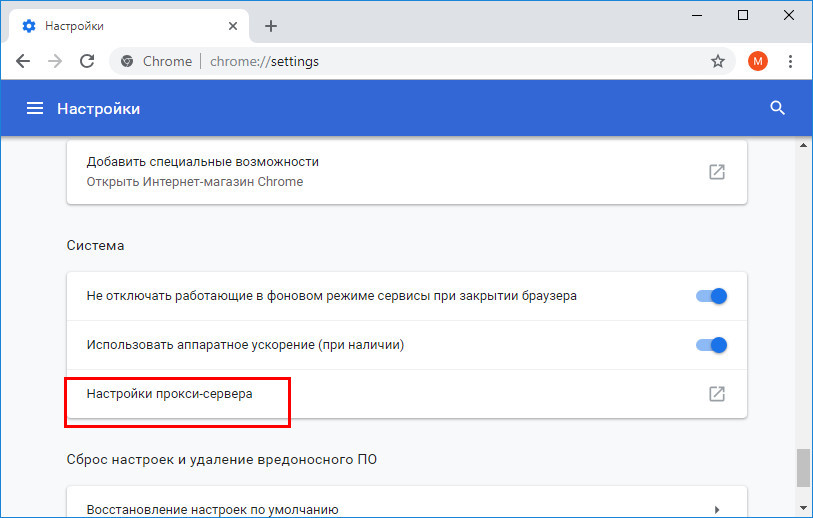Click the vertical scrollbar thumb

pyautogui.click(x=803, y=468)
